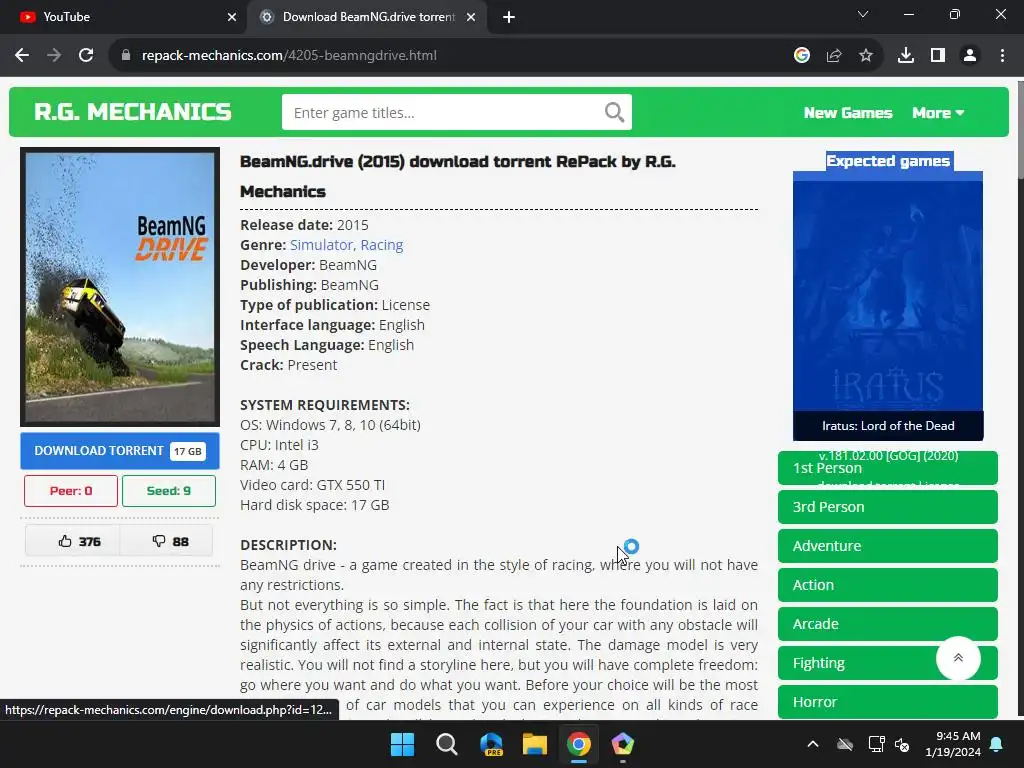Bookmark this page with the star icon

[x=866, y=56]
